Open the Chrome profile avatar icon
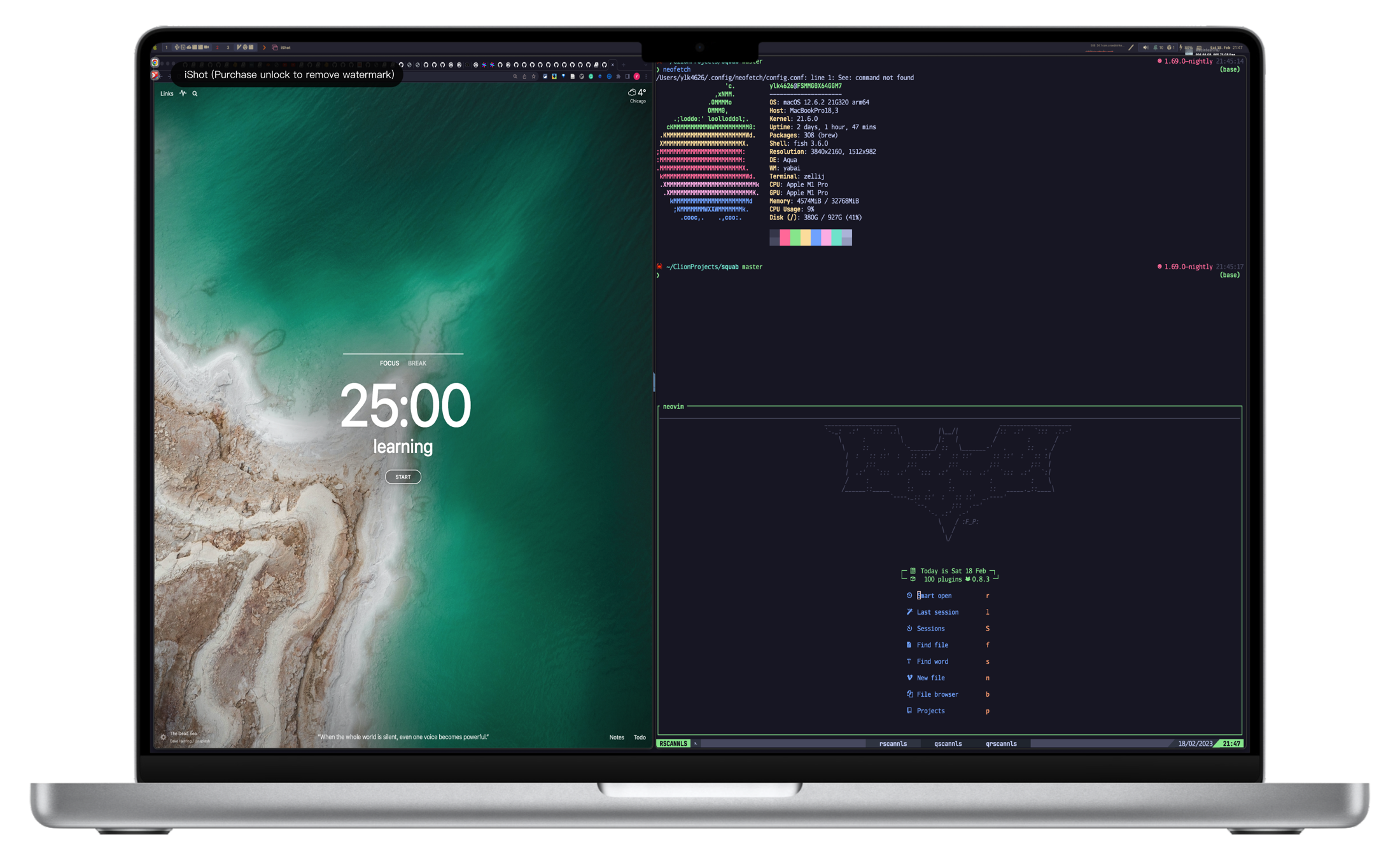Screen dimensions: 1400x859 point(636,77)
